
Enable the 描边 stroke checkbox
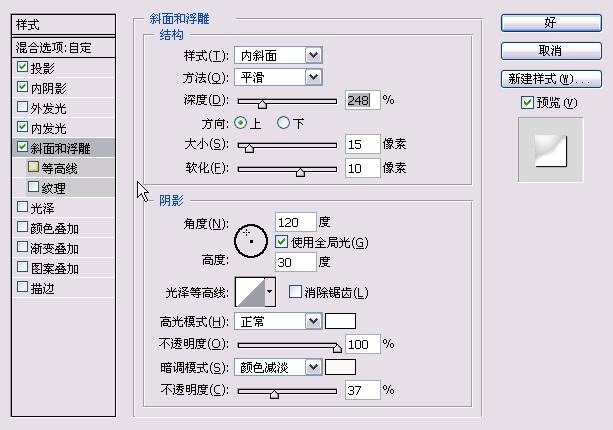22,287
